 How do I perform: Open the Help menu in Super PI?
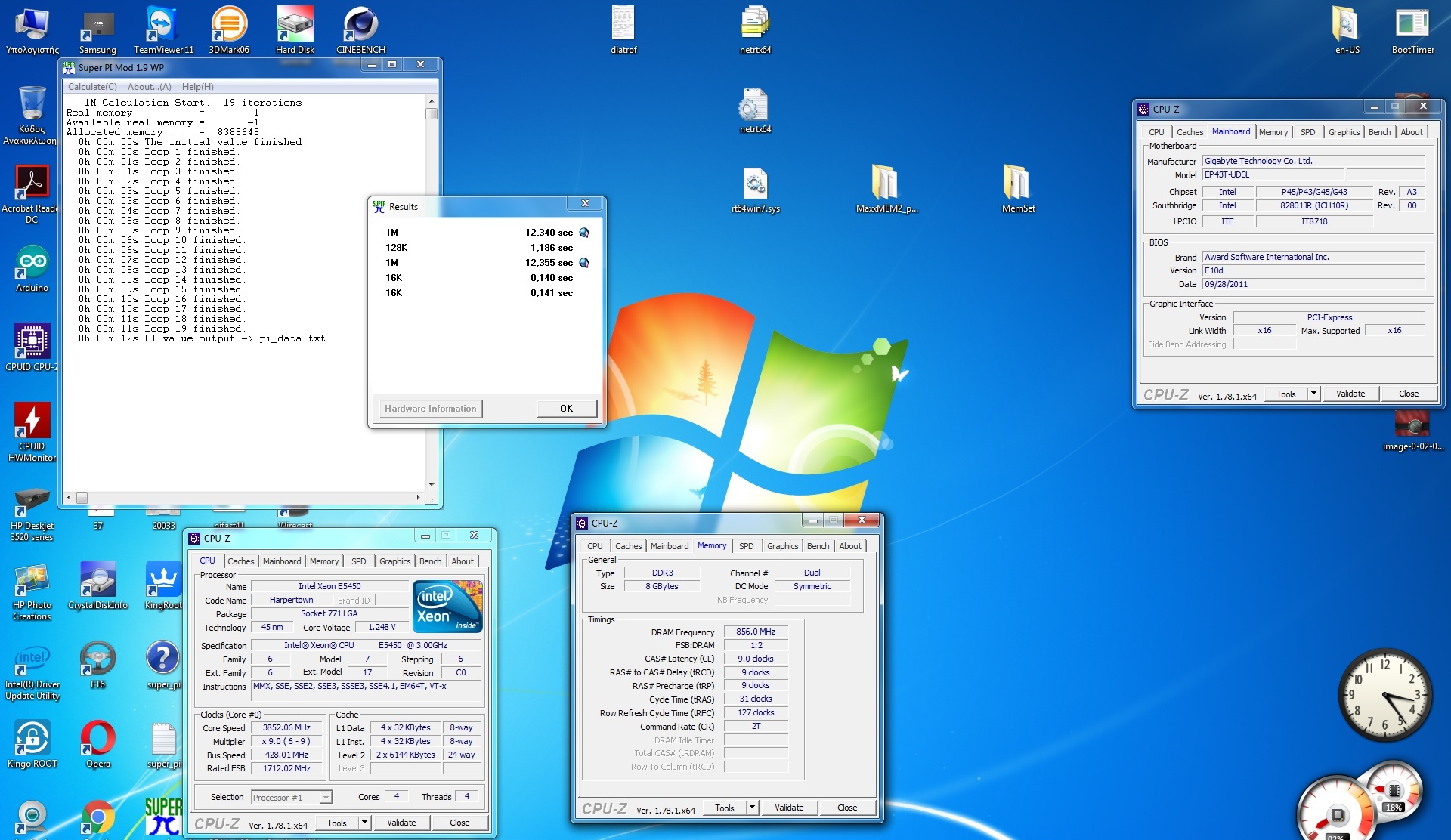pos(197,87)
